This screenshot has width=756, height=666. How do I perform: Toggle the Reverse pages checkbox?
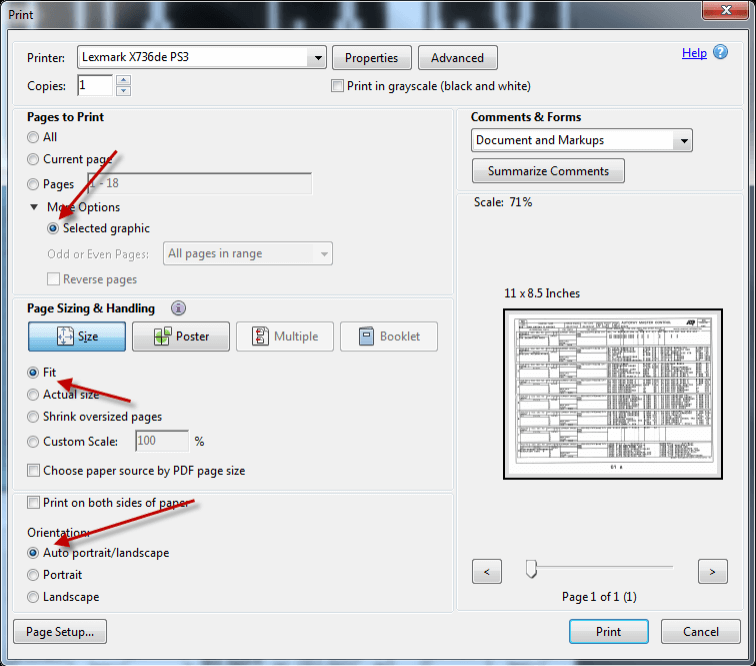point(54,279)
